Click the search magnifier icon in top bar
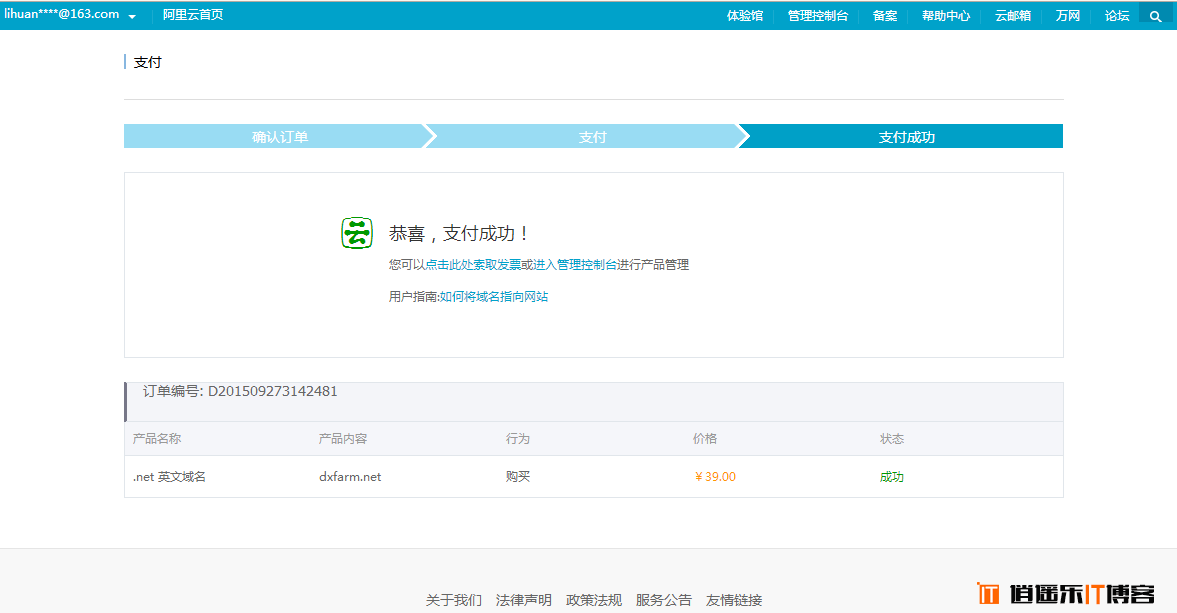The image size is (1177, 613). click(x=1155, y=16)
